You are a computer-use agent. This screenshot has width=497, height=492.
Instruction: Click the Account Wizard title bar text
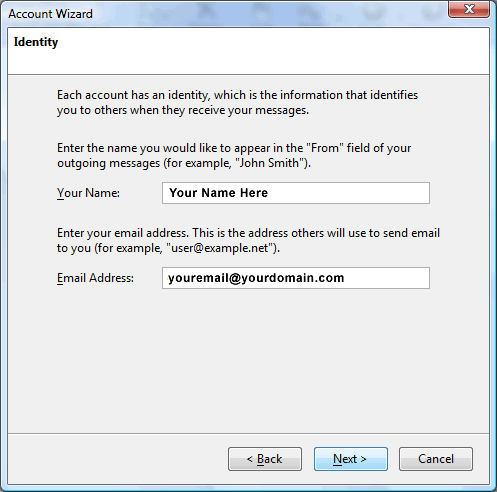(x=50, y=14)
